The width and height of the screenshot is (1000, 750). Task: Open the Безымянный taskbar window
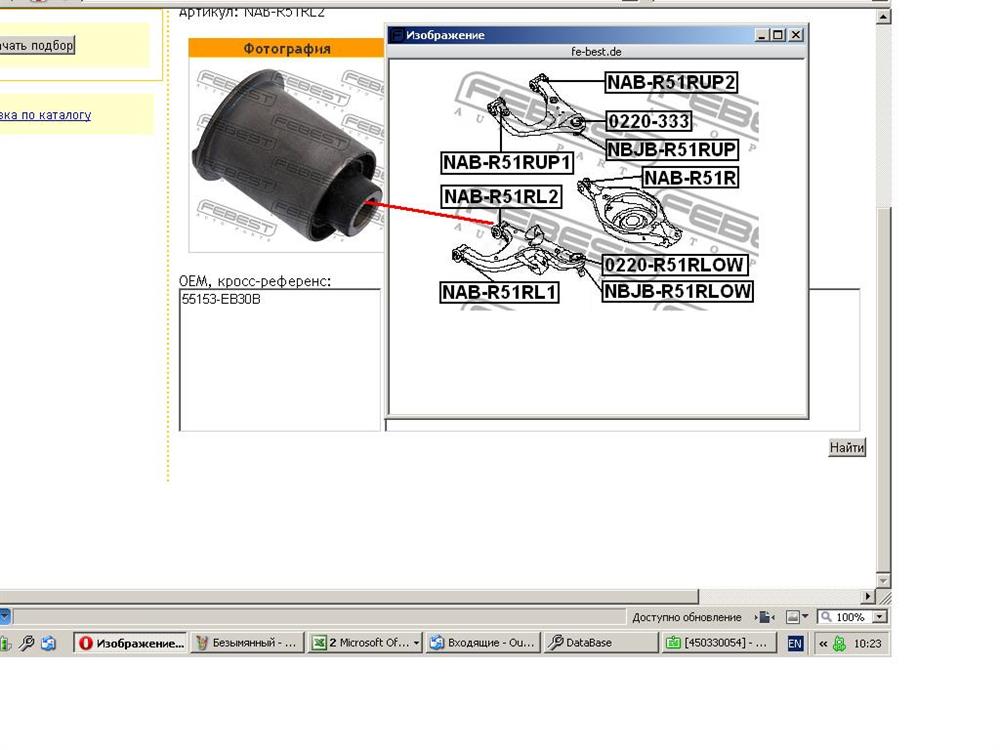(247, 643)
